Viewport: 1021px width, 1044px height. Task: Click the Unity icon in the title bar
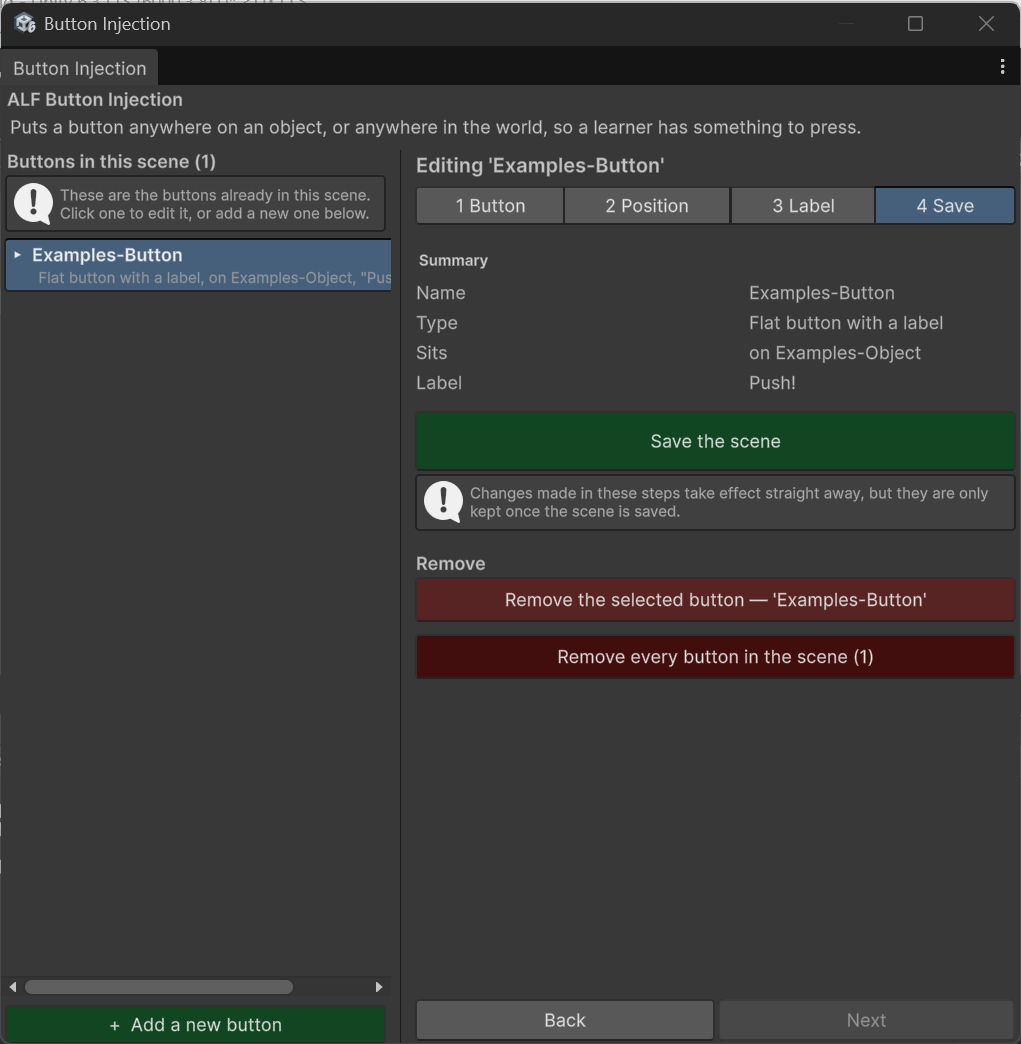point(25,23)
